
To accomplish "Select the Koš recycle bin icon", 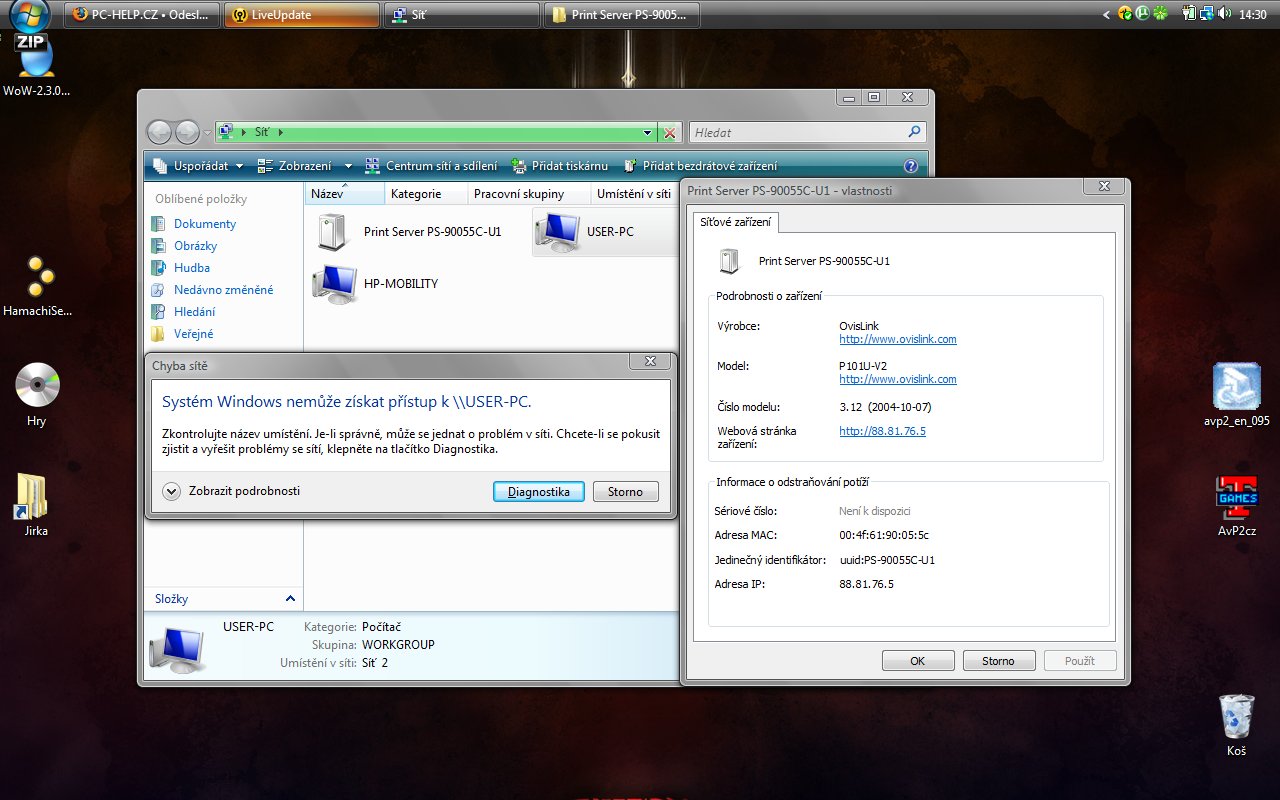I will tap(1237, 724).
